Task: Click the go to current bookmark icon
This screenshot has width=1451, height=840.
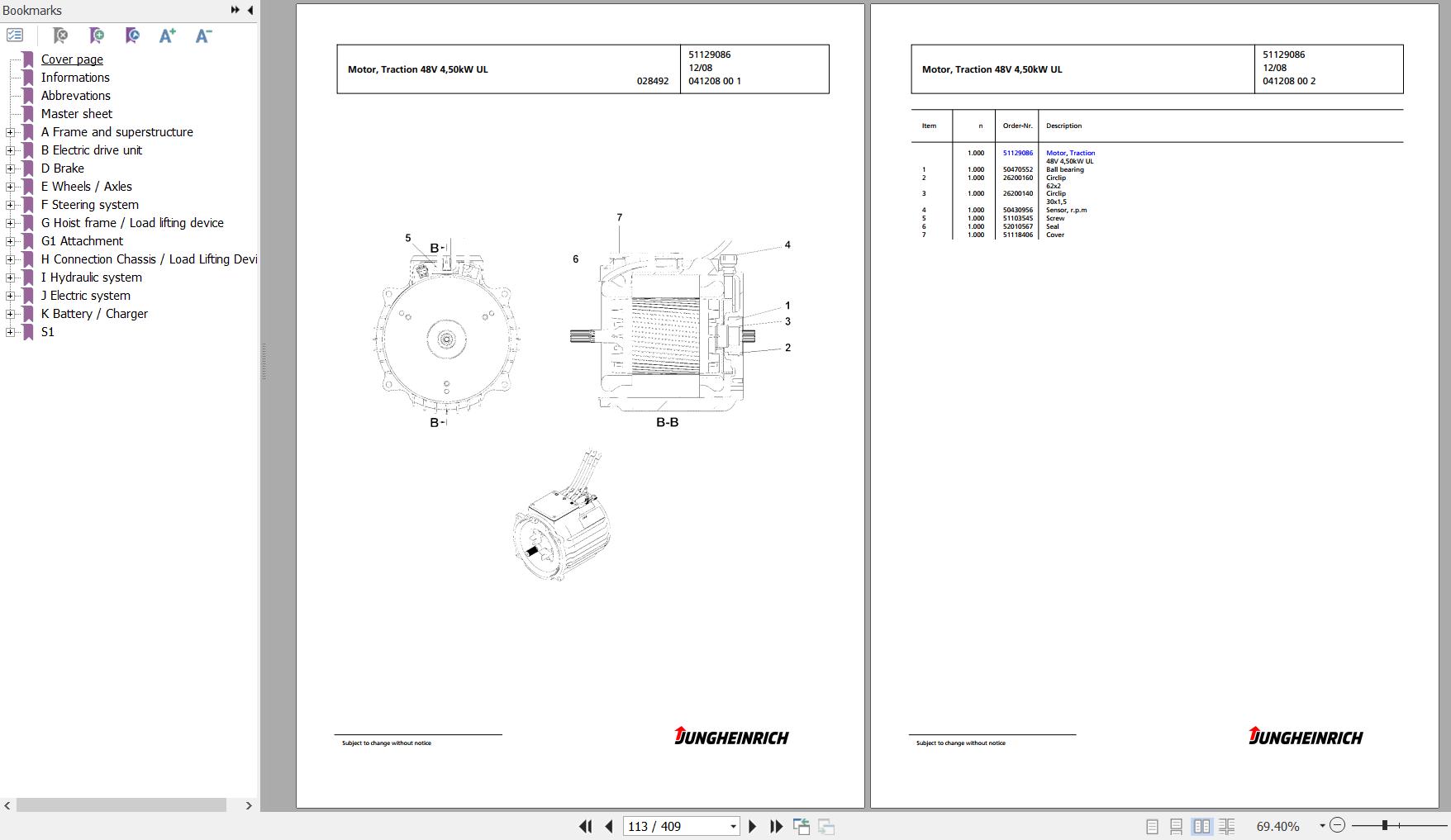Action: pos(132,36)
